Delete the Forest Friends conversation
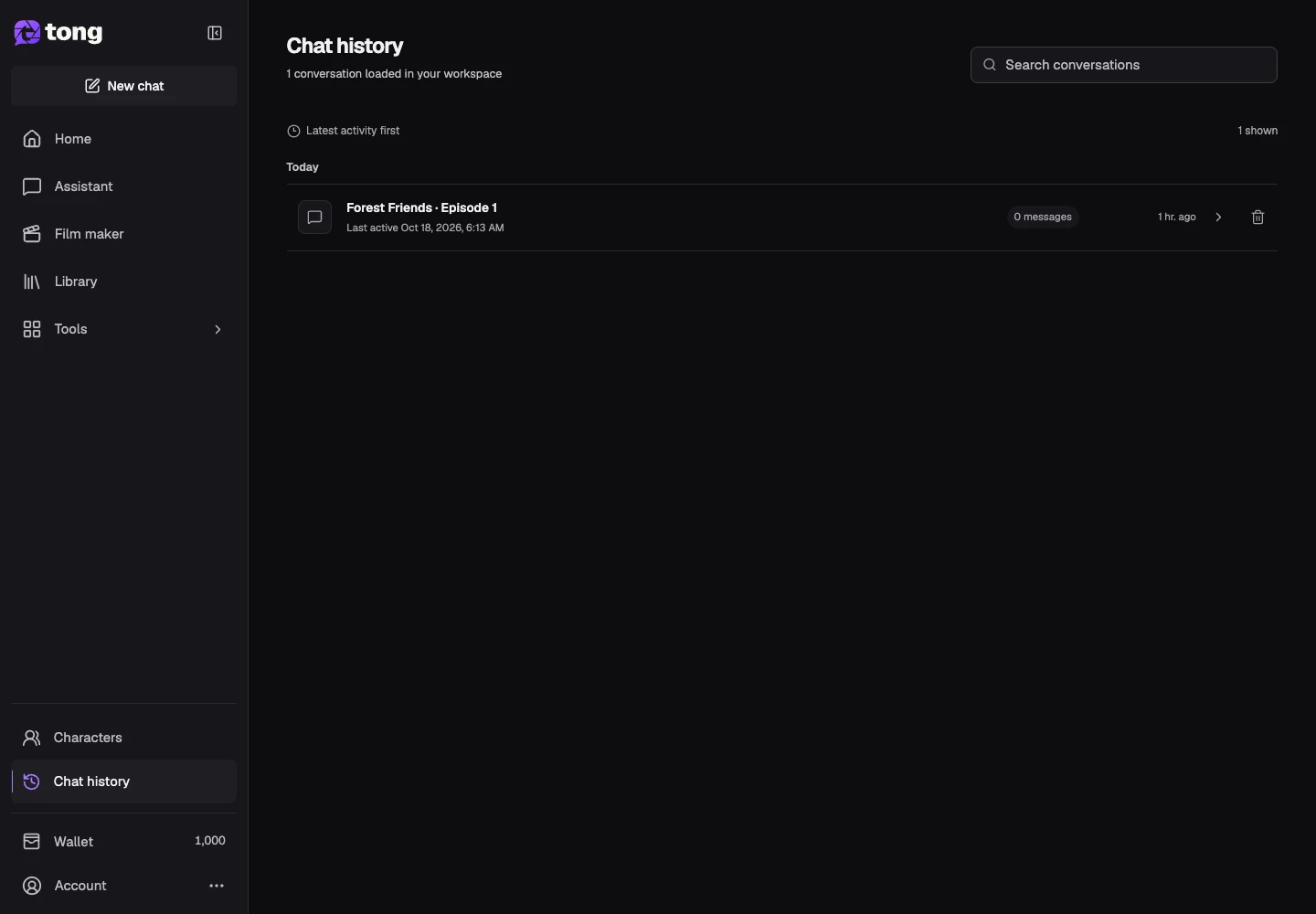This screenshot has height=914, width=1316. pos(1258,218)
